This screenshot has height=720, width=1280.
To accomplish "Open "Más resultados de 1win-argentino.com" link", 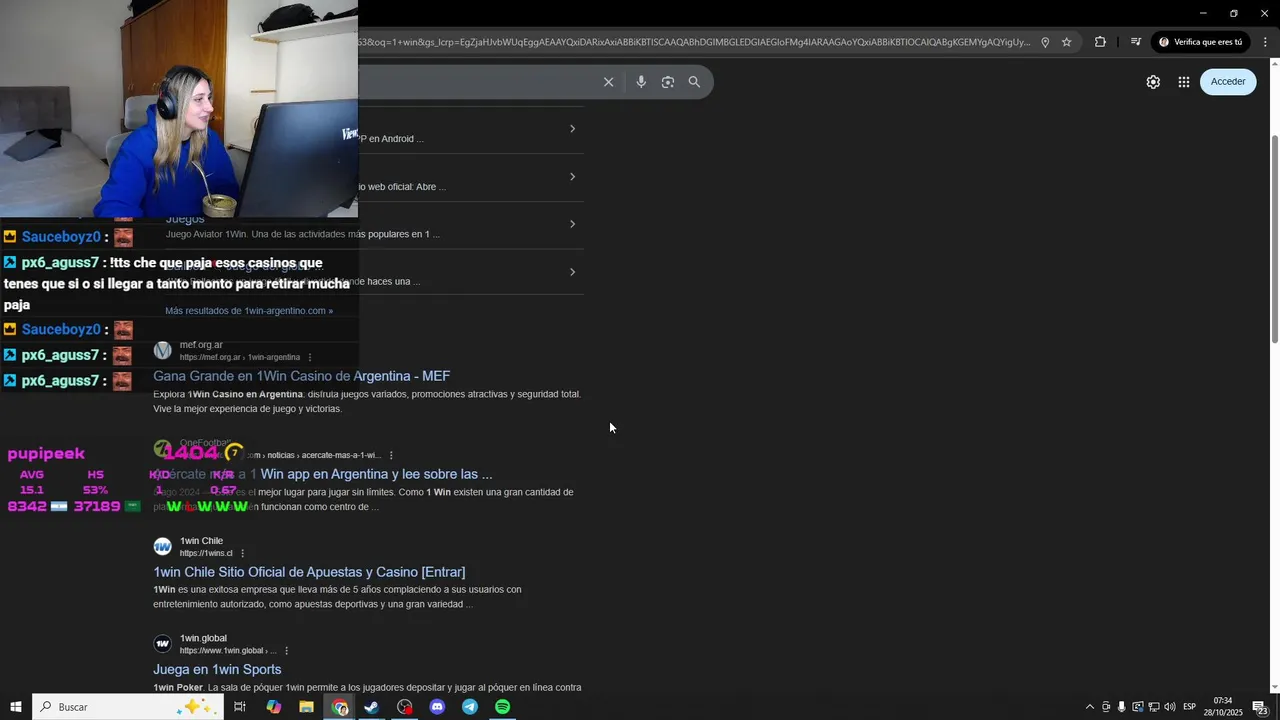I will [x=249, y=311].
